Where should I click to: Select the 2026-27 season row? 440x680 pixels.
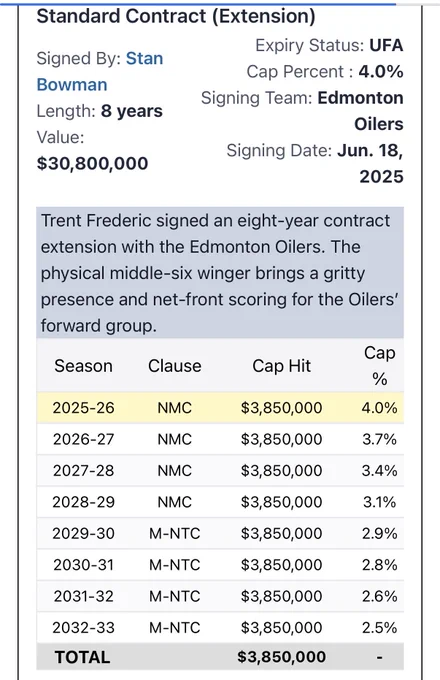click(220, 439)
